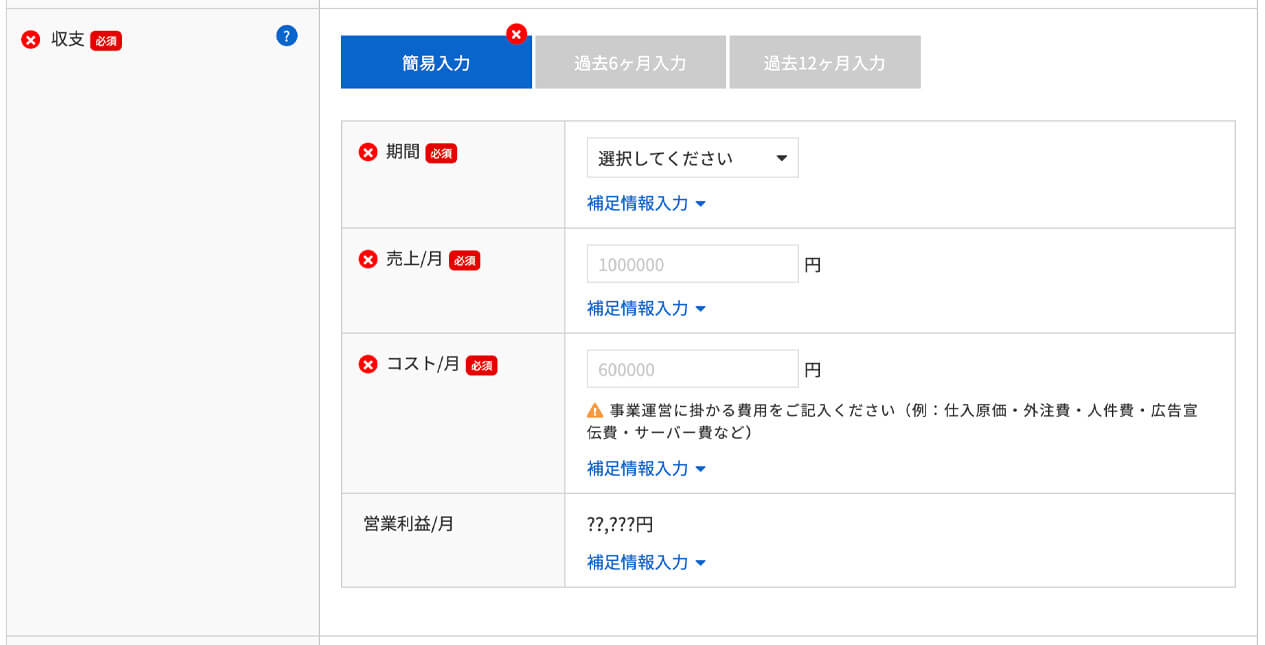
Task: Click the red error icon beside コスト/月
Action: (x=368, y=364)
